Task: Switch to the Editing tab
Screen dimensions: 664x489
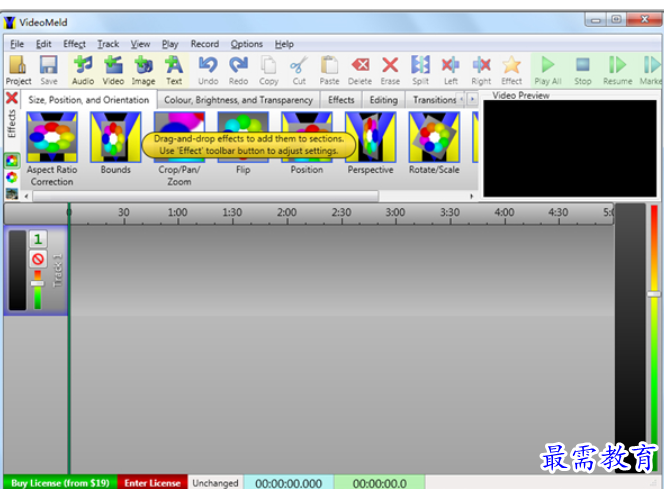Action: coord(384,100)
